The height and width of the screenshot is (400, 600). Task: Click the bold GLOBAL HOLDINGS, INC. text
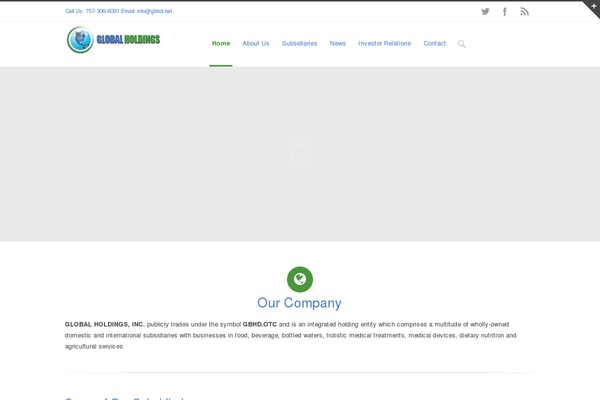point(104,324)
